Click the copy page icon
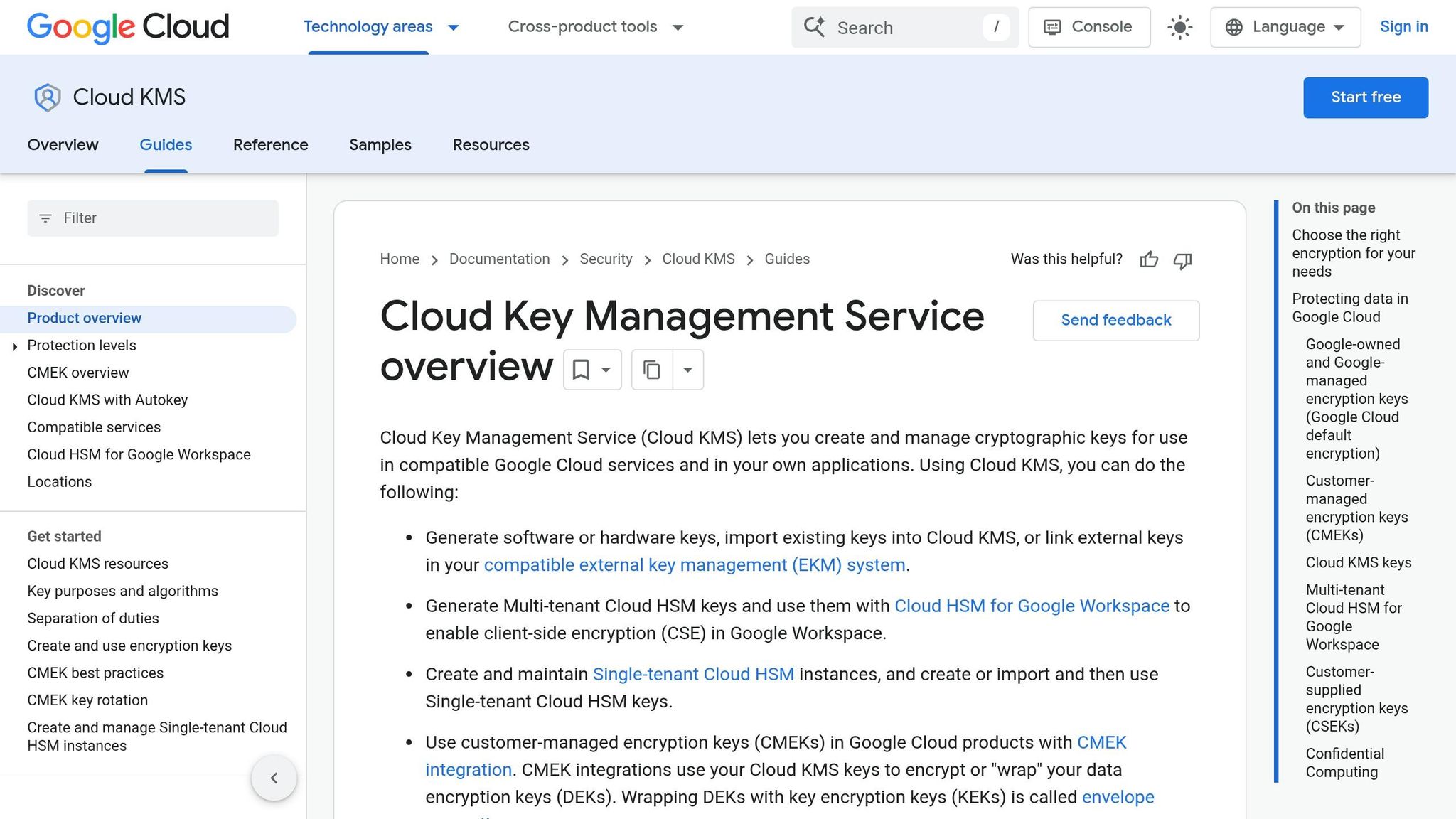 651,370
